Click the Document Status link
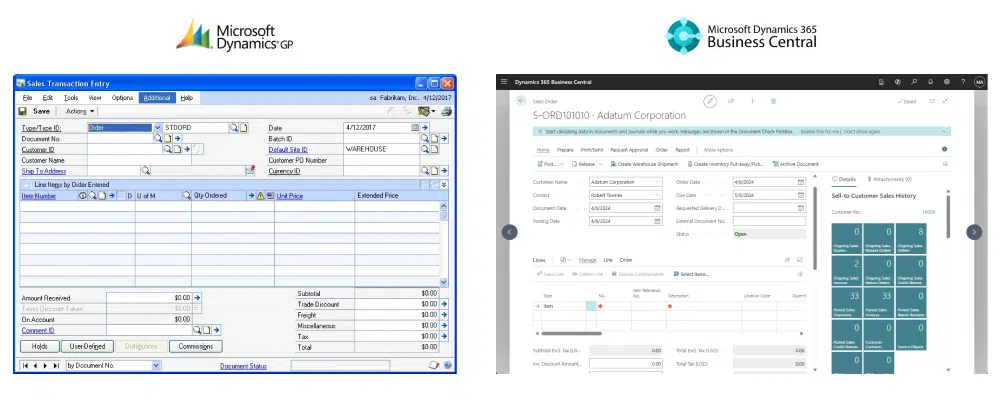1000x400 pixels. [243, 366]
